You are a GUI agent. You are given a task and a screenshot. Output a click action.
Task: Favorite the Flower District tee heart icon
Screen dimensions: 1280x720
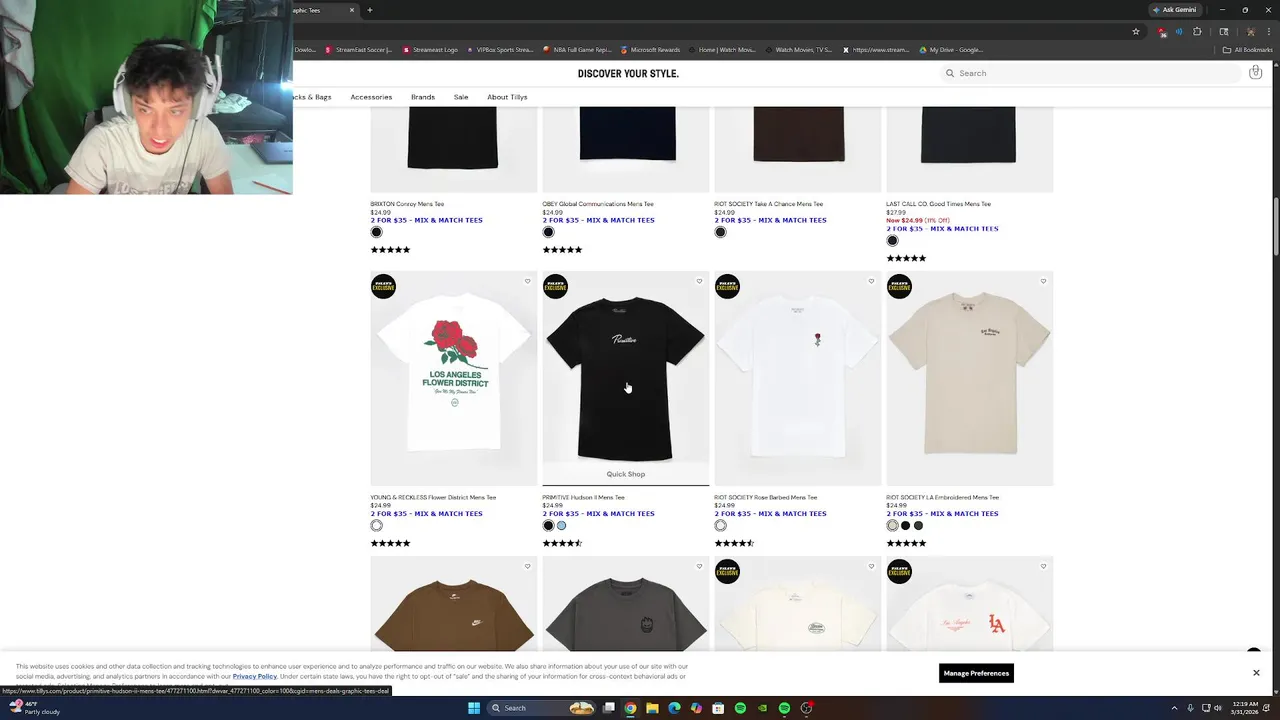528,281
